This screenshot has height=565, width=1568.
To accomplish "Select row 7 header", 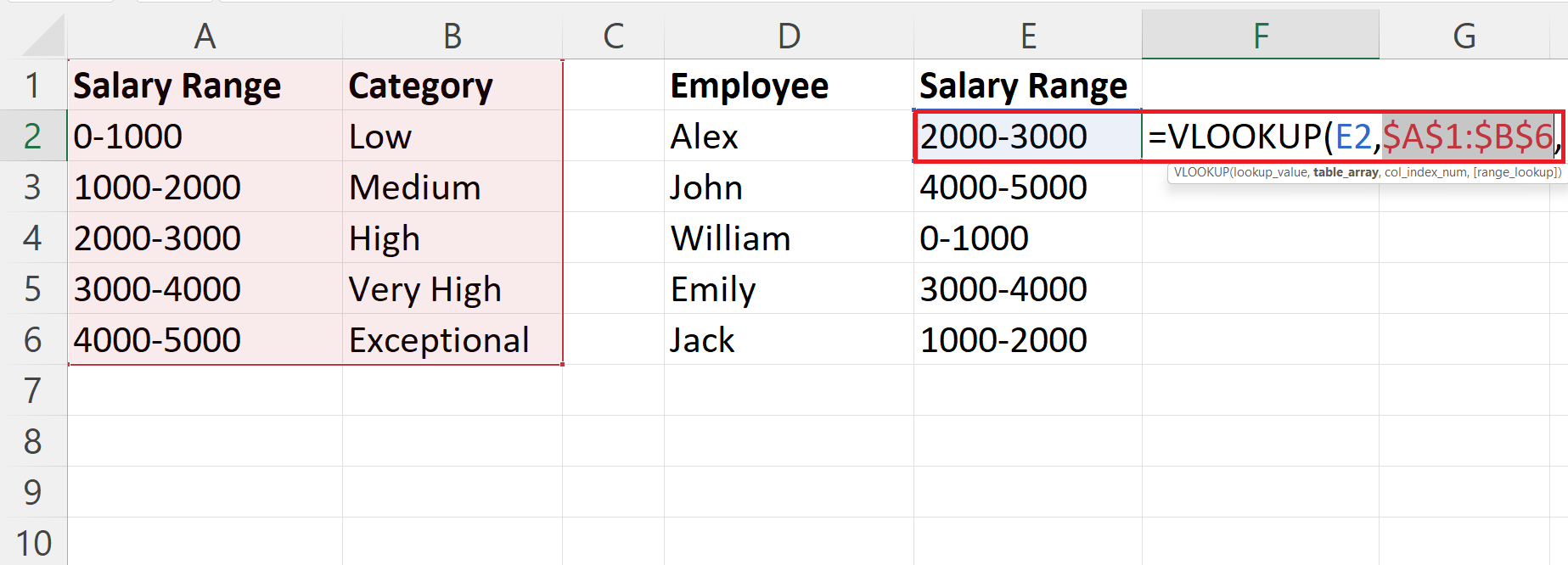I will (x=33, y=391).
